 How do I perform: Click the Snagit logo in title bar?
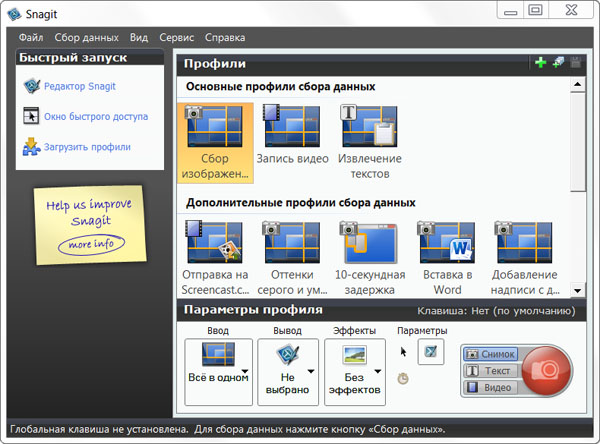point(15,14)
